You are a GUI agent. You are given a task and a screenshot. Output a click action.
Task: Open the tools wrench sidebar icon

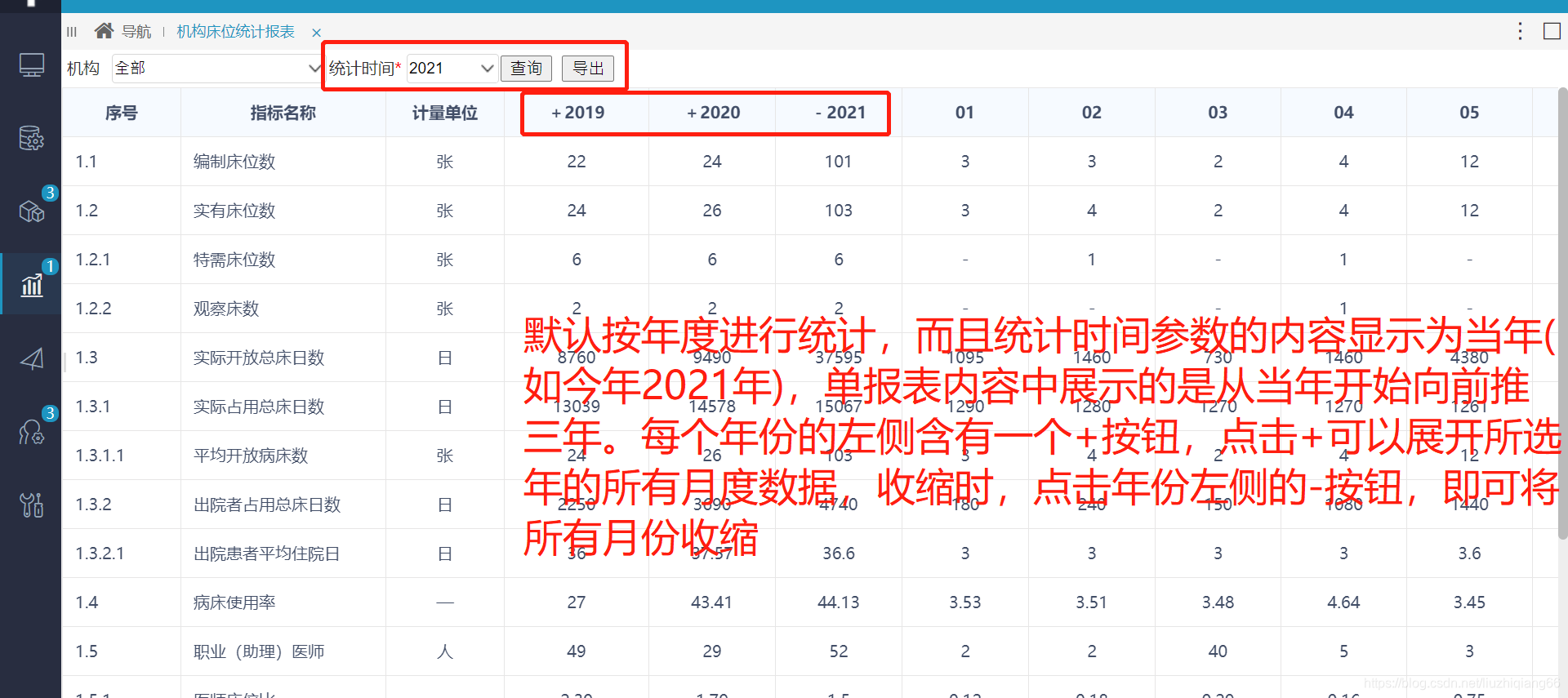[x=31, y=505]
